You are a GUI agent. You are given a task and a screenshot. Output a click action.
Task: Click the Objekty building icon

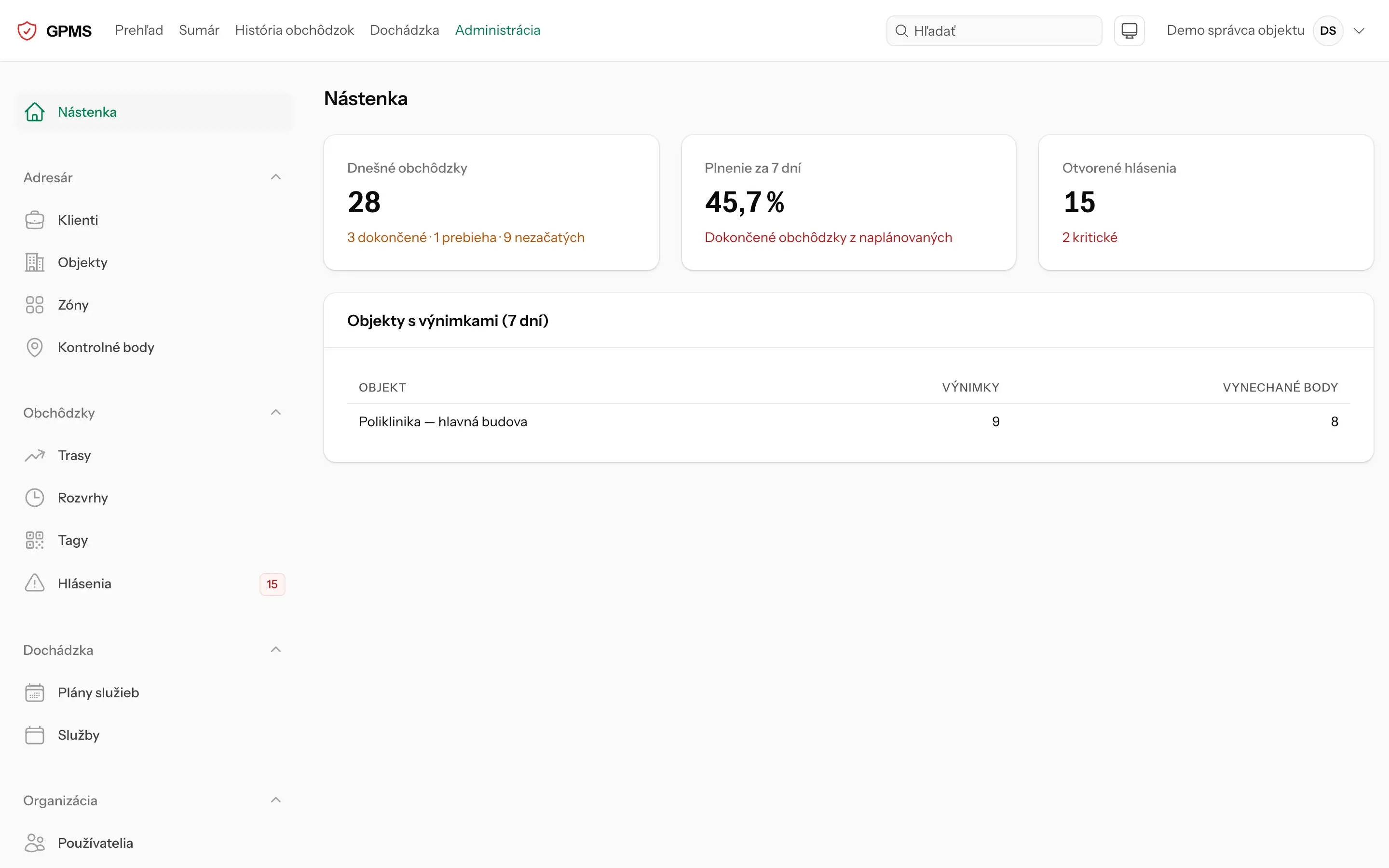tap(34, 262)
